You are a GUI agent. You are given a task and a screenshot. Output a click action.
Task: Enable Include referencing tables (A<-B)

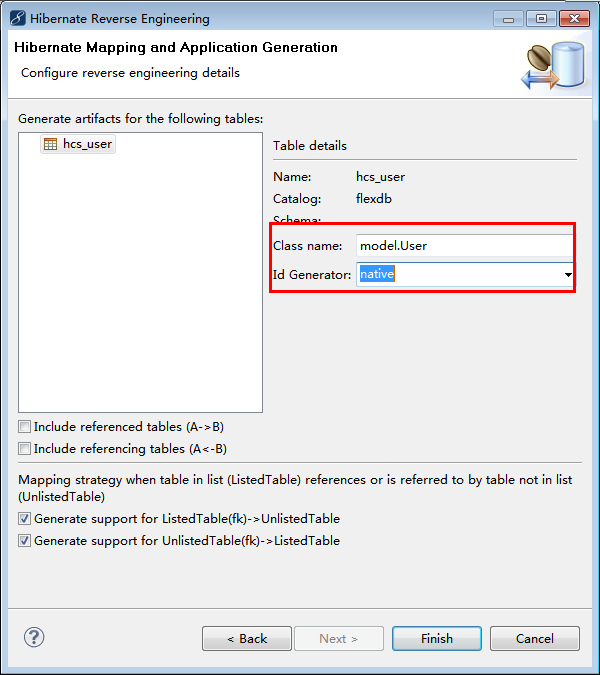[25, 449]
